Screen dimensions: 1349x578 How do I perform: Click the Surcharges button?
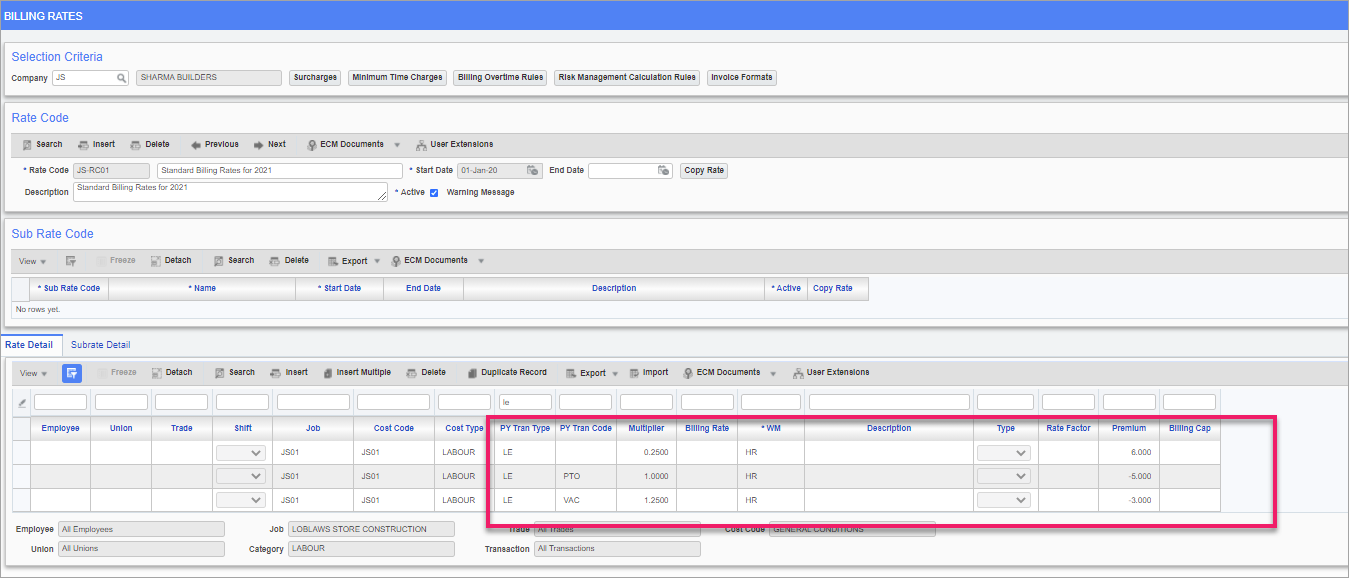(x=315, y=77)
